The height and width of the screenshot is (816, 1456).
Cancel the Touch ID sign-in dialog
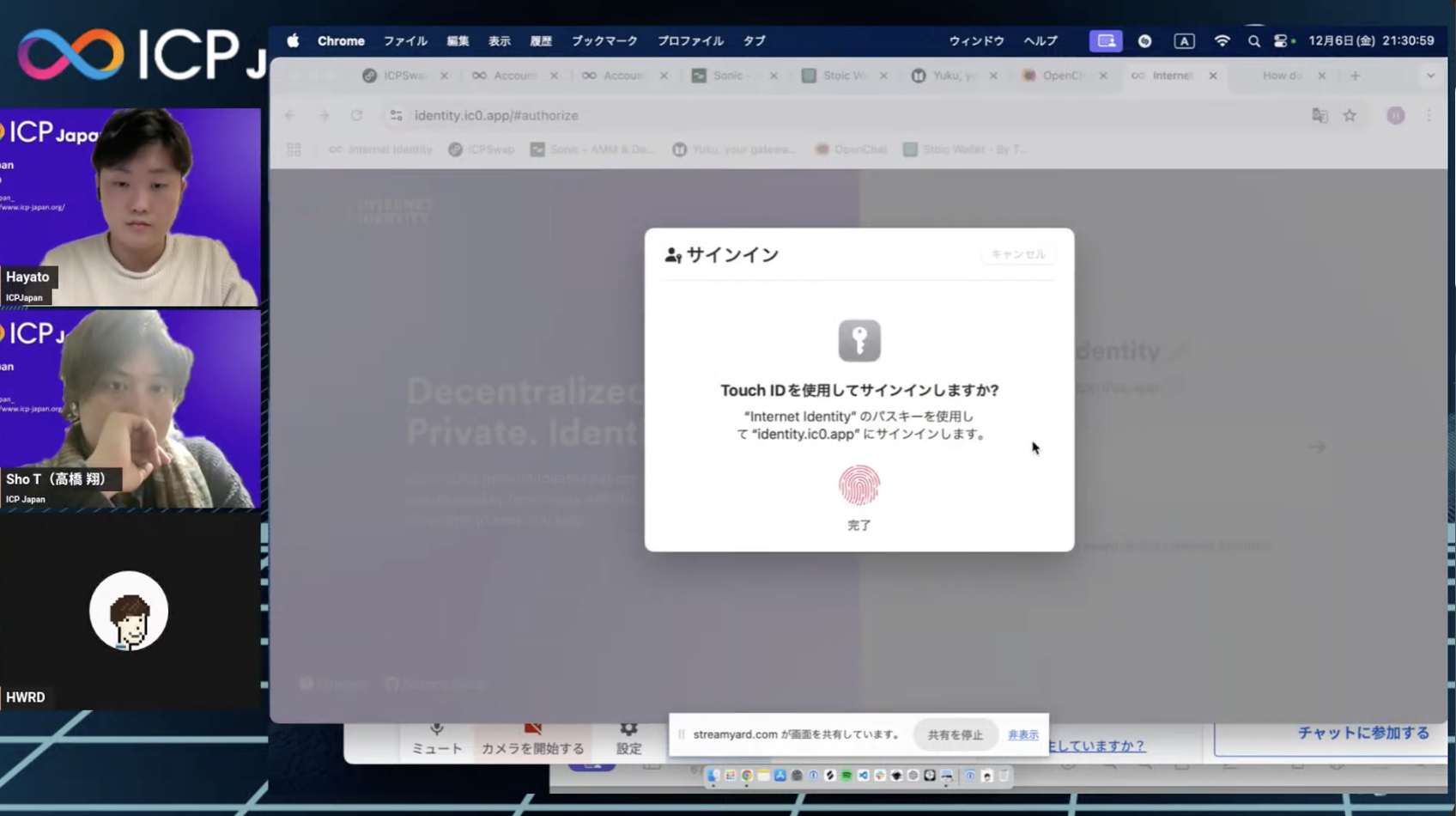pos(1018,254)
